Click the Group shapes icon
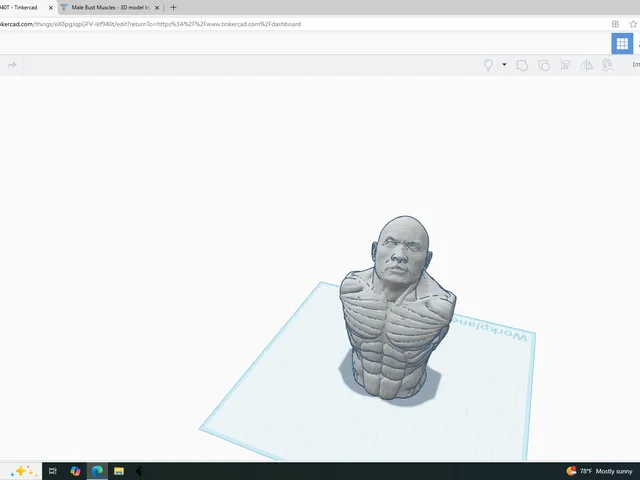This screenshot has width=640, height=480. [x=522, y=65]
